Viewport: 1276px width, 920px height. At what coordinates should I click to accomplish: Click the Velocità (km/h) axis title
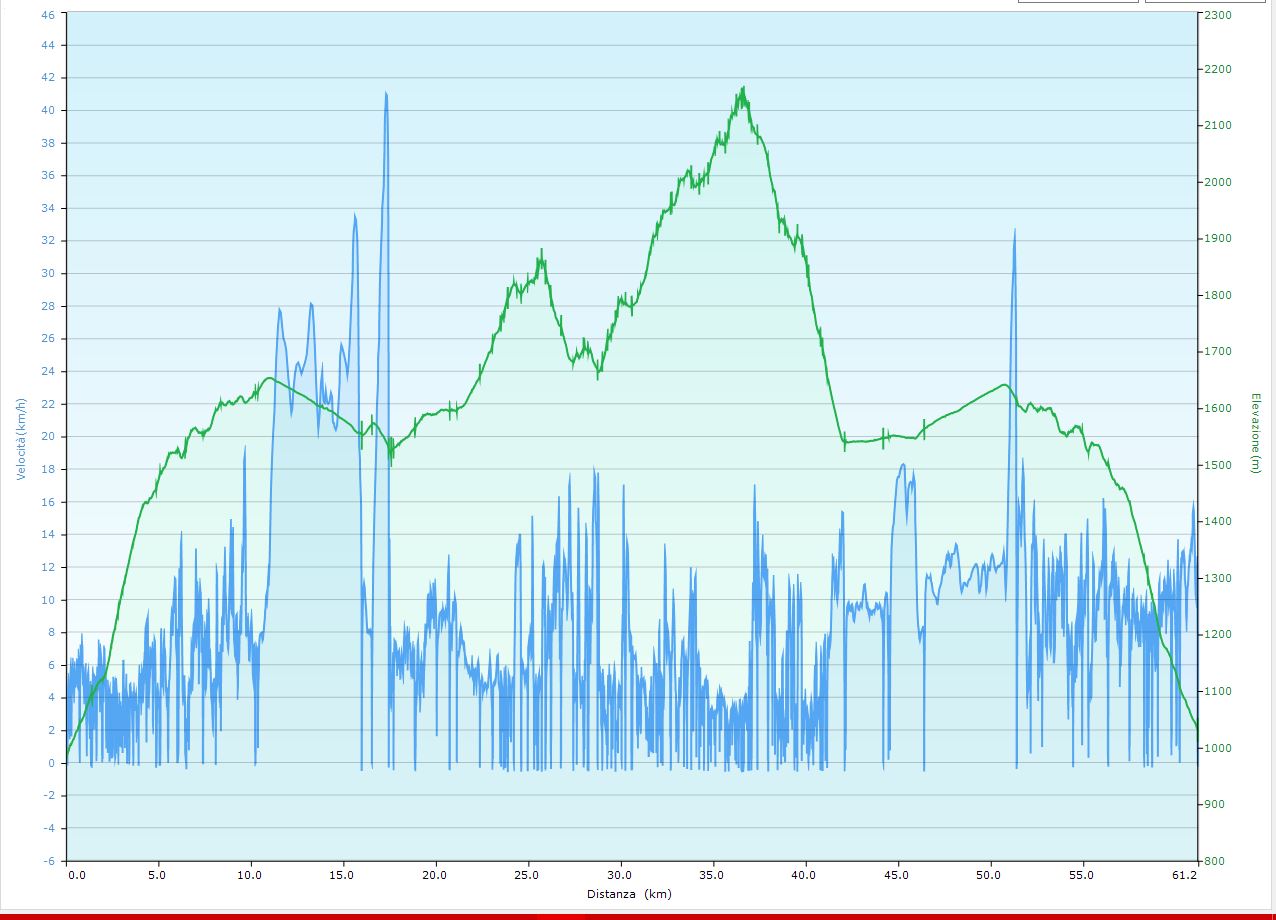tap(20, 437)
